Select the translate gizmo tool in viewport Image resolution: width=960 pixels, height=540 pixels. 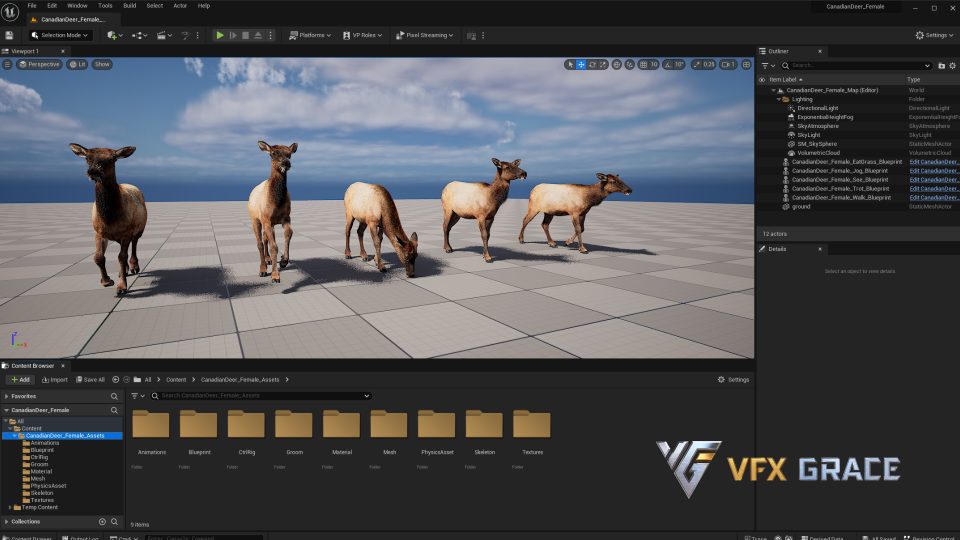point(581,64)
